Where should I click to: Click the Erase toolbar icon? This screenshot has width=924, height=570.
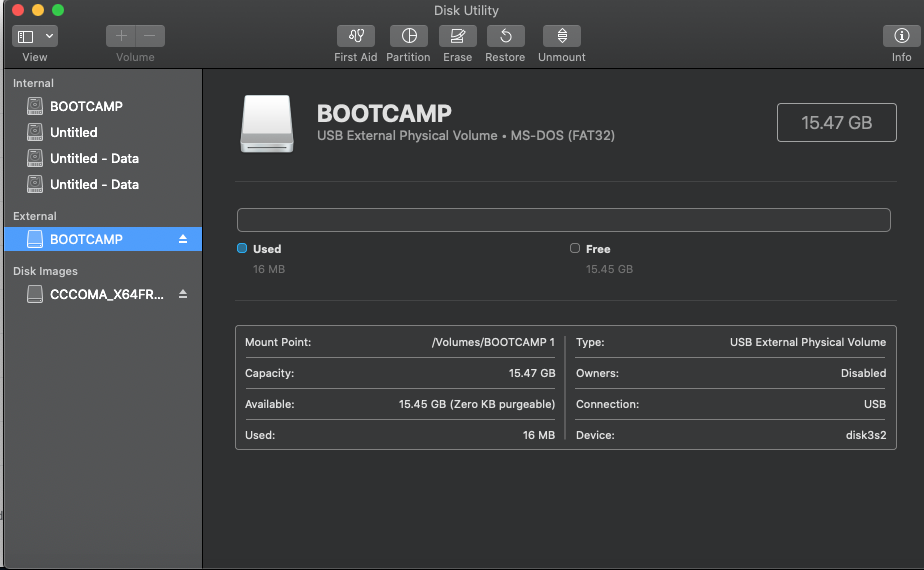pyautogui.click(x=457, y=36)
